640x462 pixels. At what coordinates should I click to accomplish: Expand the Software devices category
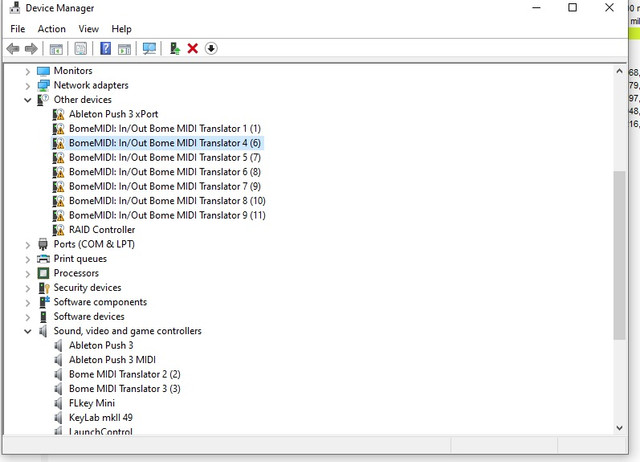27,317
